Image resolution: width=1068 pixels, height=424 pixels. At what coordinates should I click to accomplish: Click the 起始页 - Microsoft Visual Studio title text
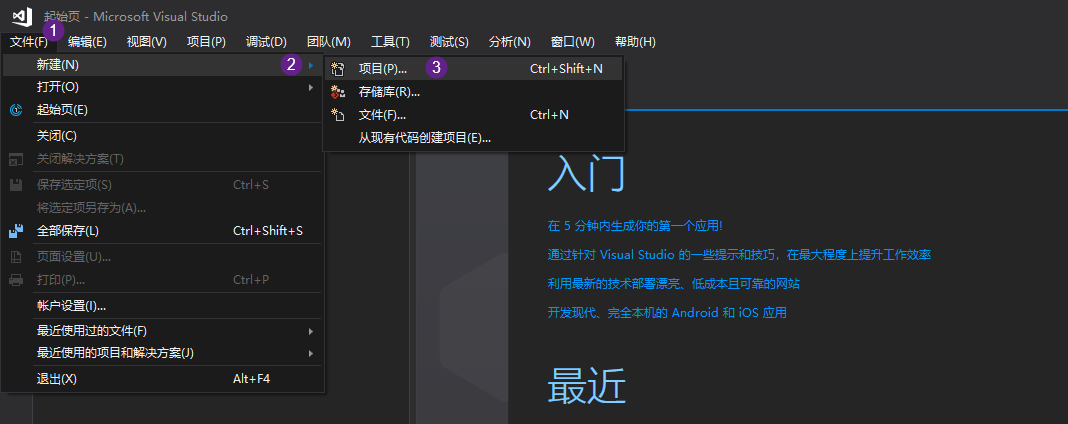point(136,16)
